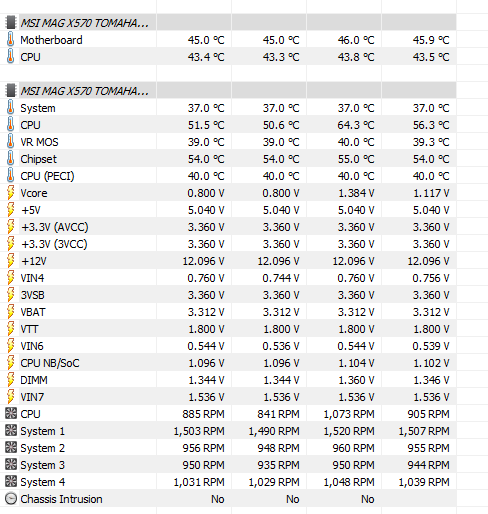Click the chip icon of the MSI MAG header above Motherboard
Viewport: 488px width, 514px height.
[11, 23]
